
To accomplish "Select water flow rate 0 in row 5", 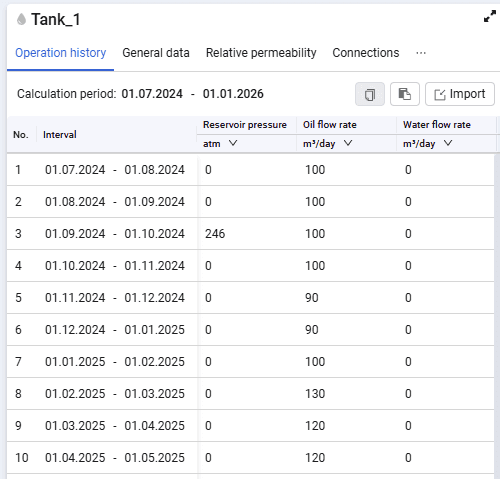I will (x=445, y=298).
